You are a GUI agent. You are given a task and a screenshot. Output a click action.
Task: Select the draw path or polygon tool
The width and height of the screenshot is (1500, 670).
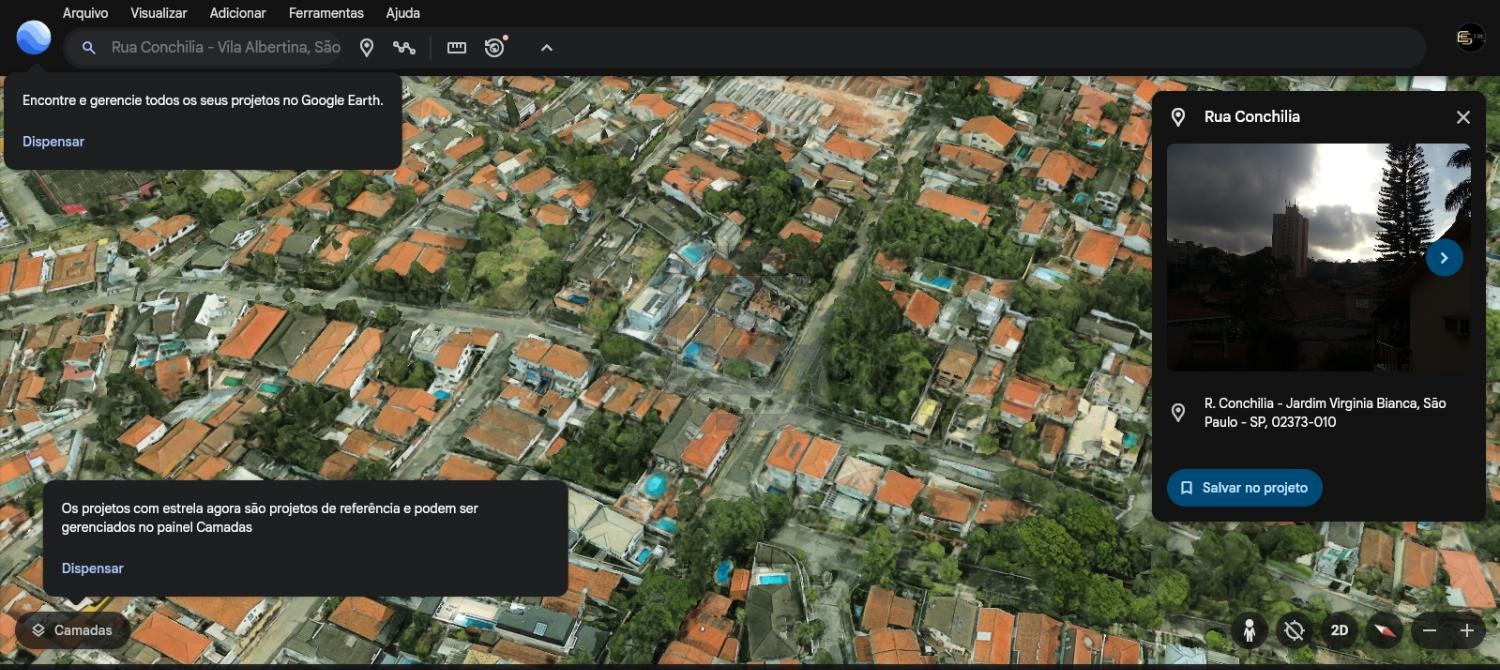tap(404, 48)
